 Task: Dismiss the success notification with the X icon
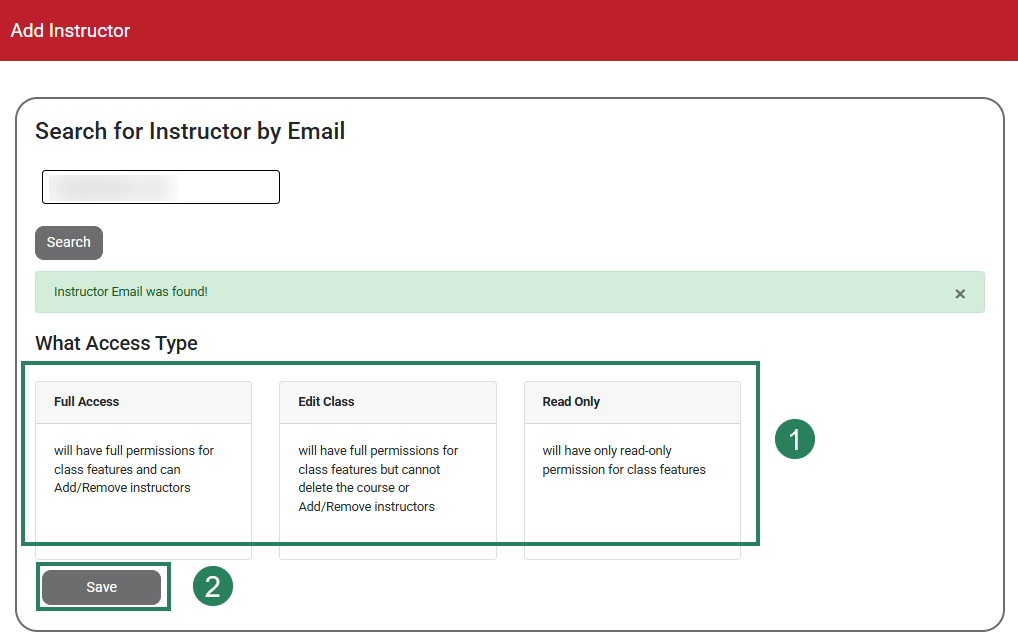[x=960, y=293]
